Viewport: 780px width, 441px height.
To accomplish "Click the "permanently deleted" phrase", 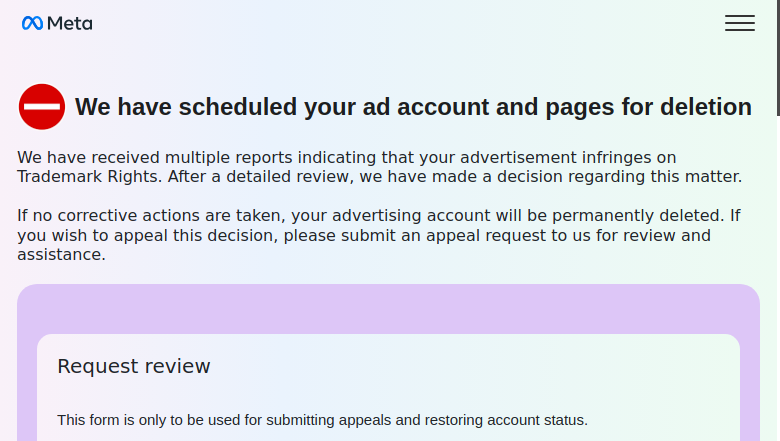I will 638,216.
